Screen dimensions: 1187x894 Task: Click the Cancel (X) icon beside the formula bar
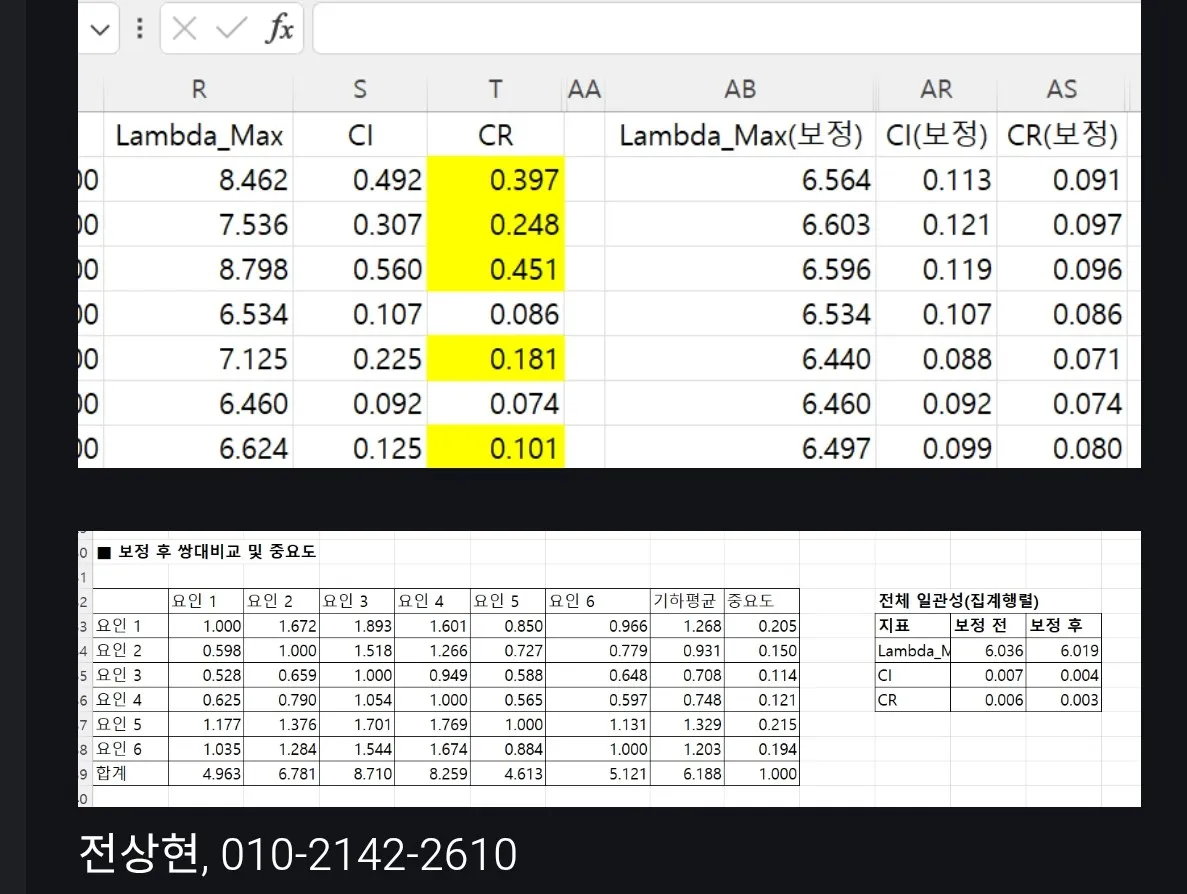click(184, 28)
